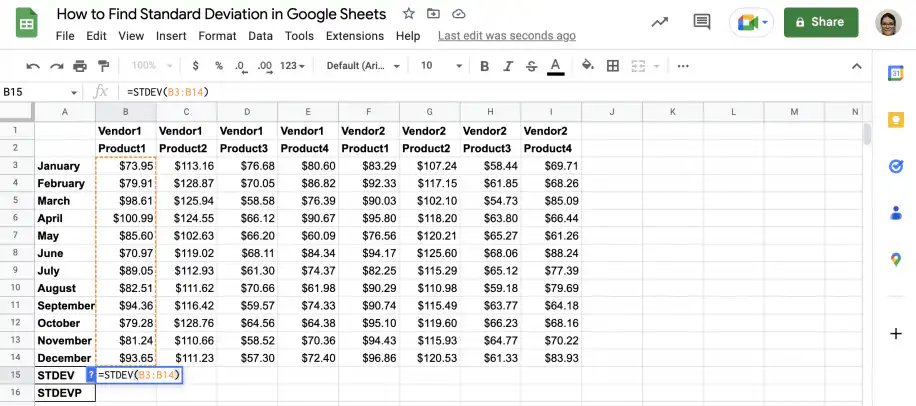
Task: Open the Format menu
Action: click(217, 36)
